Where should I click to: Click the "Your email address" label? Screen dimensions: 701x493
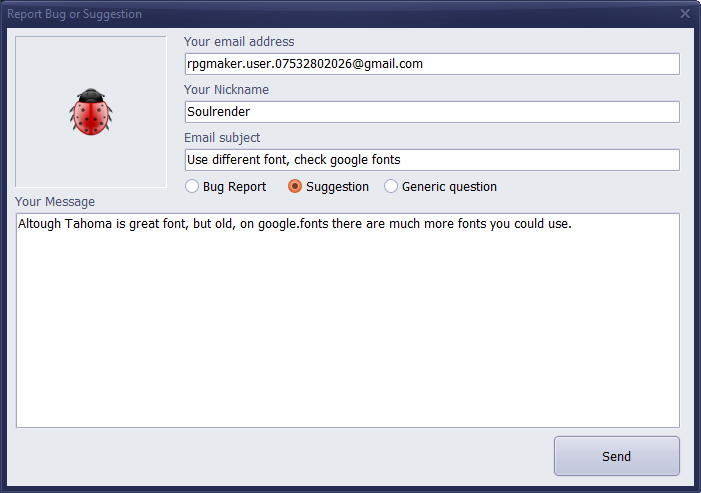click(x=239, y=42)
